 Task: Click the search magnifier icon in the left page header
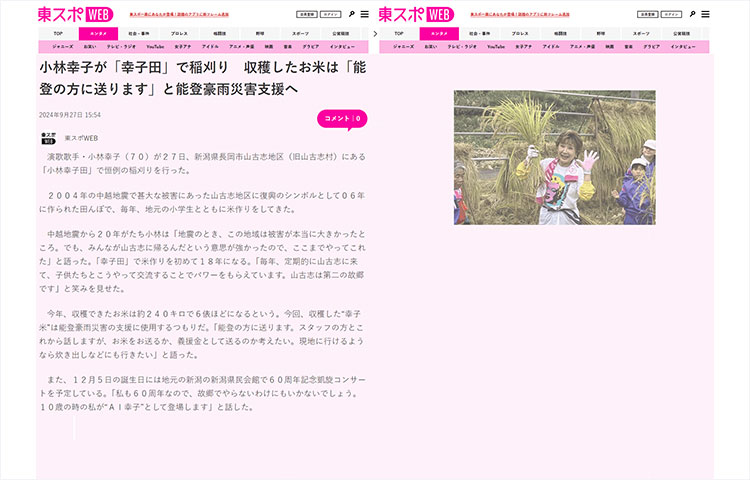[x=351, y=14]
